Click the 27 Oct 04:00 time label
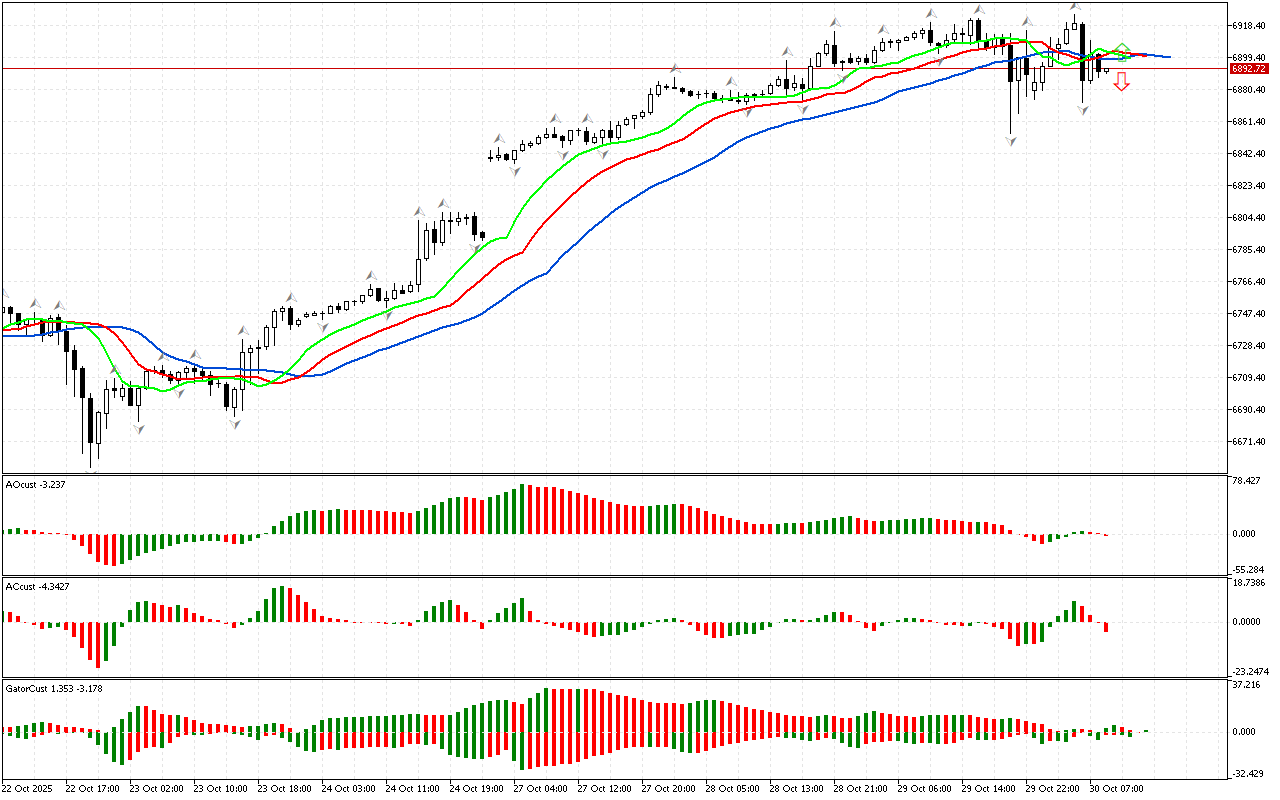 540,788
